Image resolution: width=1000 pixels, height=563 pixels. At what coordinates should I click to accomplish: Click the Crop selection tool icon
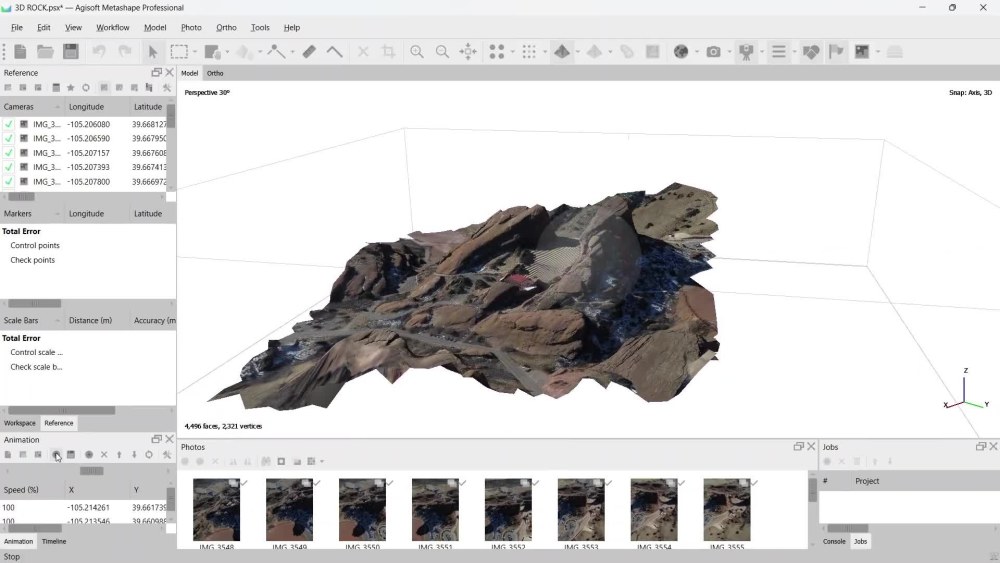point(388,52)
